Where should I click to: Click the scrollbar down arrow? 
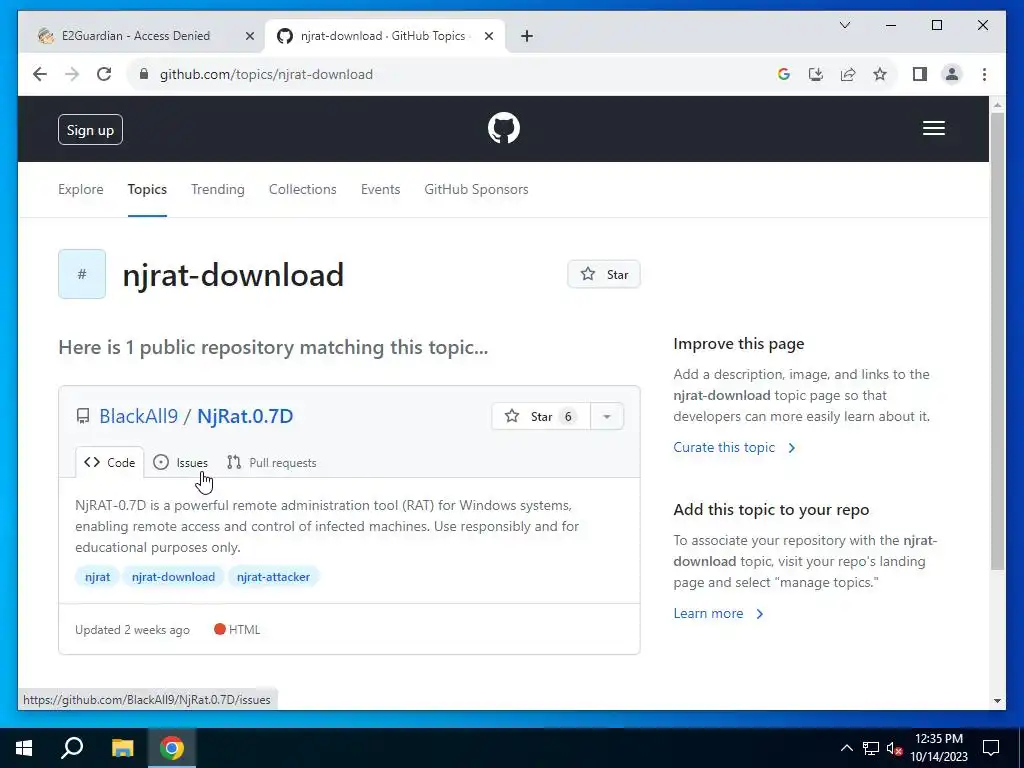click(x=997, y=701)
